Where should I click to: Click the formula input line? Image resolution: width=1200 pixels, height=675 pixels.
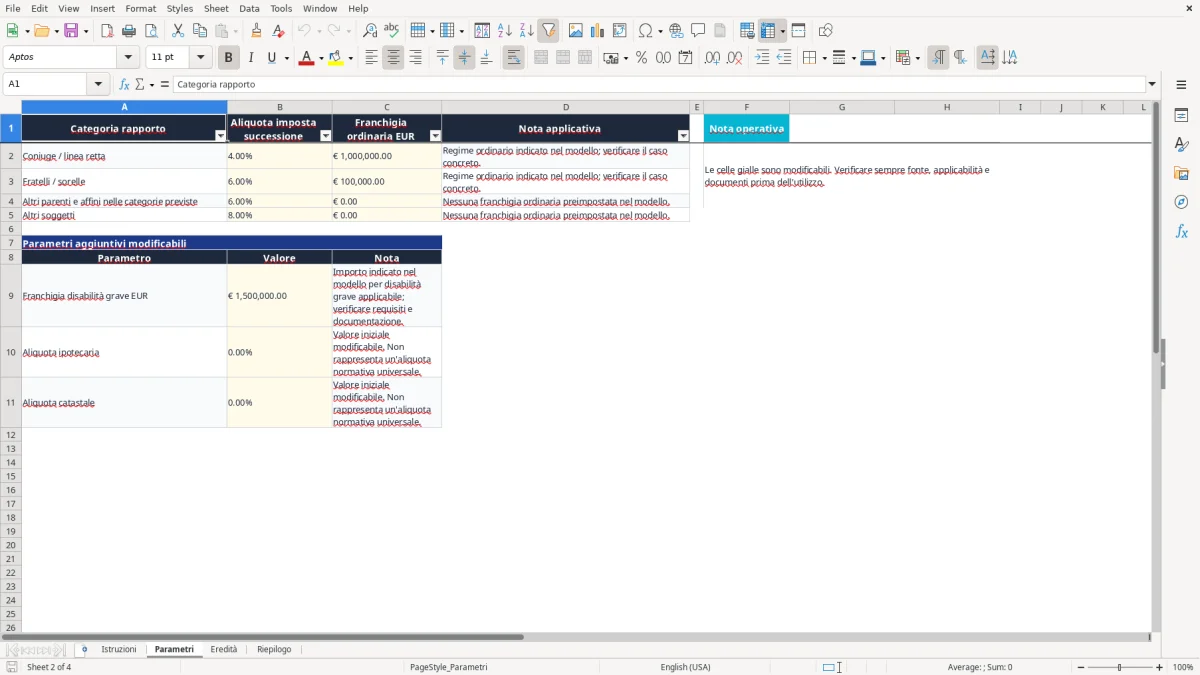tap(660, 85)
